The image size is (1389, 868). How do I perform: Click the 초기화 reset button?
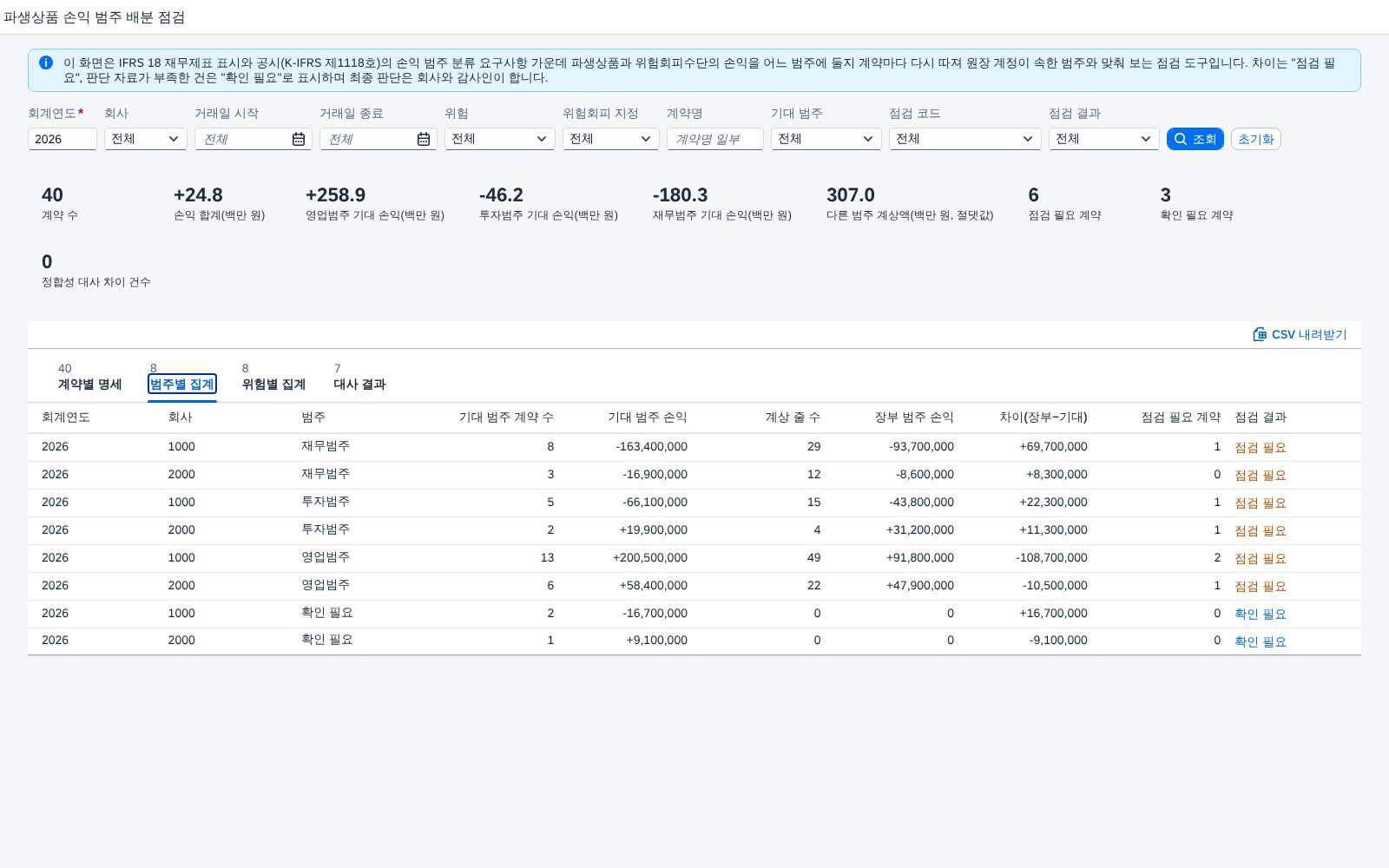coord(1255,139)
